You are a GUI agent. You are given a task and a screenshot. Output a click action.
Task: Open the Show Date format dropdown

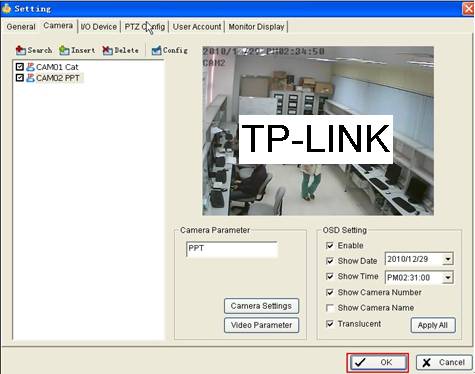448,259
